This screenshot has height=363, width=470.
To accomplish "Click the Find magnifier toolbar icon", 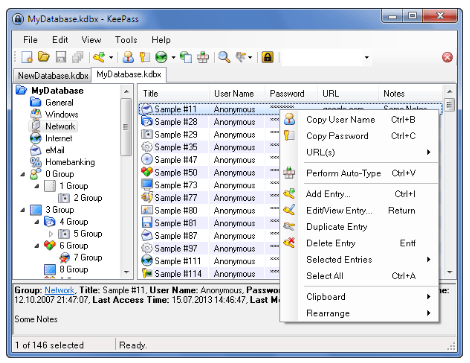I will click(224, 57).
